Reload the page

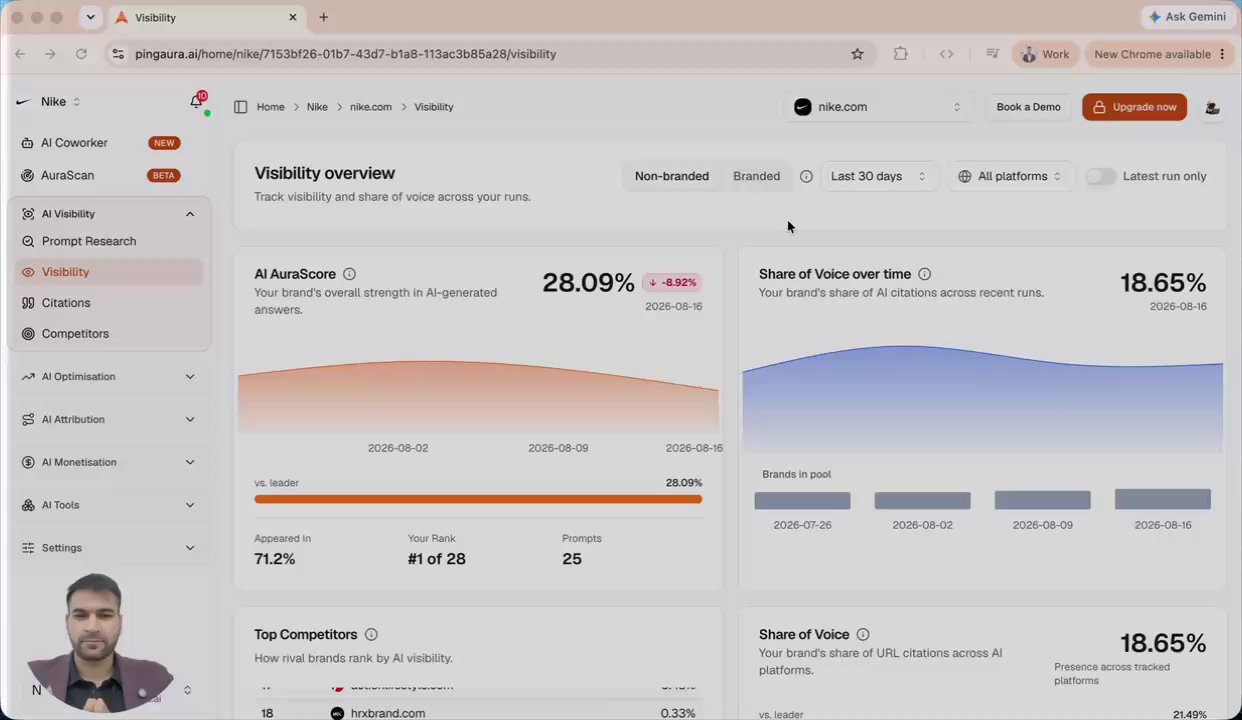point(81,54)
